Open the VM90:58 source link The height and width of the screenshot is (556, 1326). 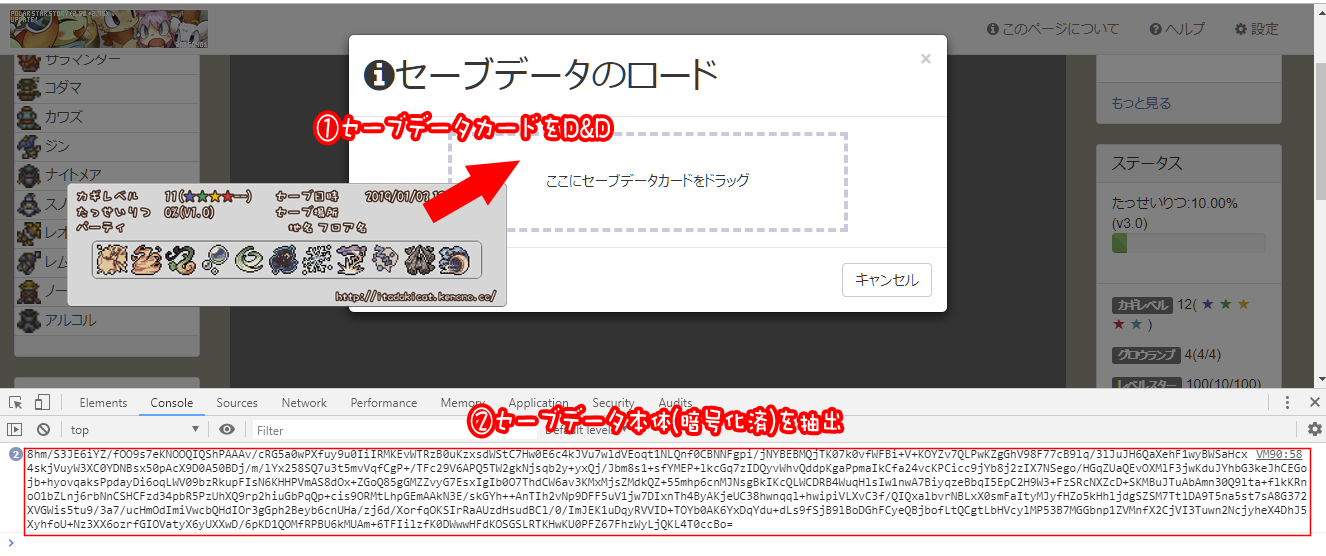click(x=1279, y=454)
